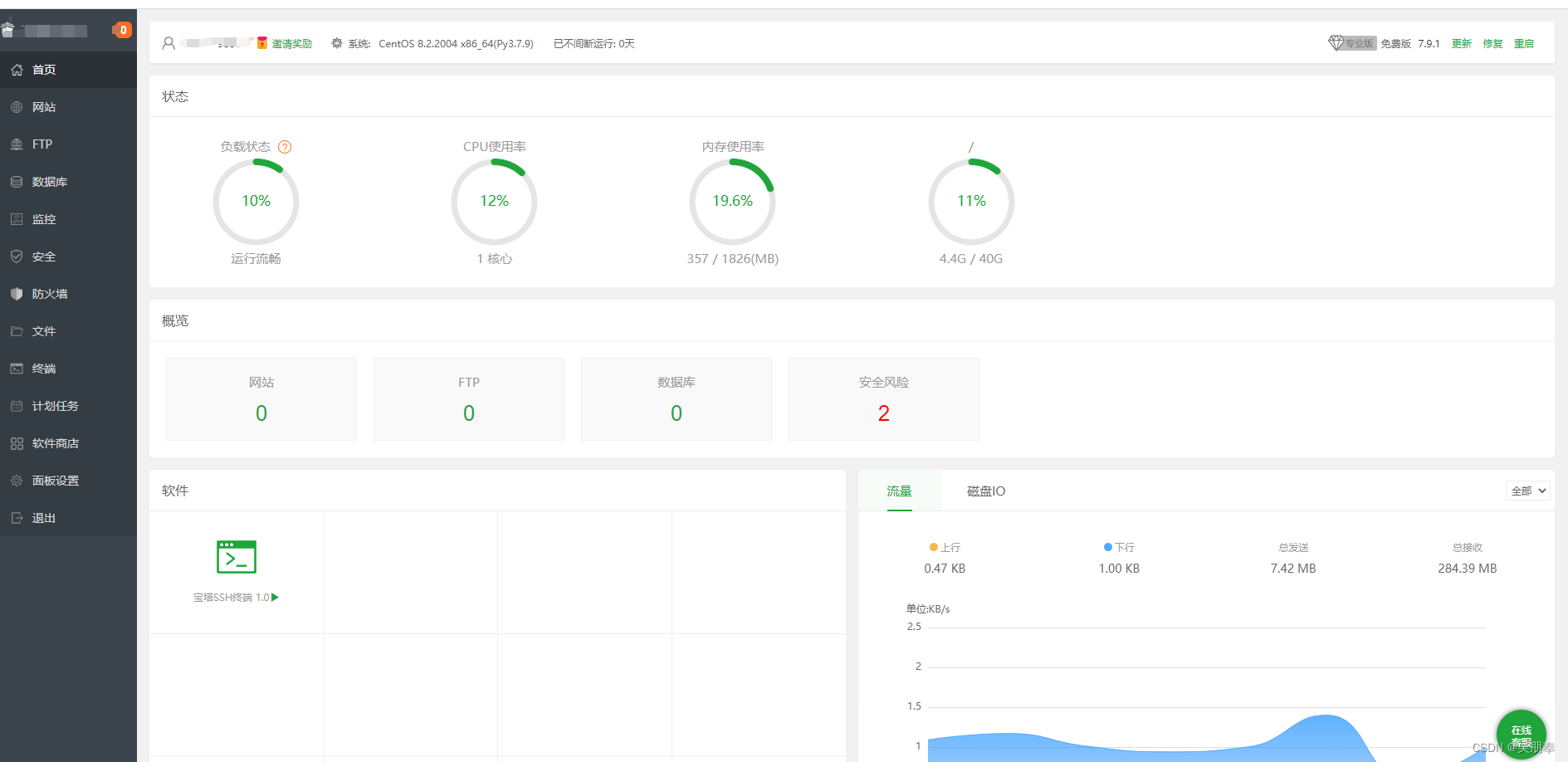
Task: Click the 面板设置 gear item
Action: 68,481
